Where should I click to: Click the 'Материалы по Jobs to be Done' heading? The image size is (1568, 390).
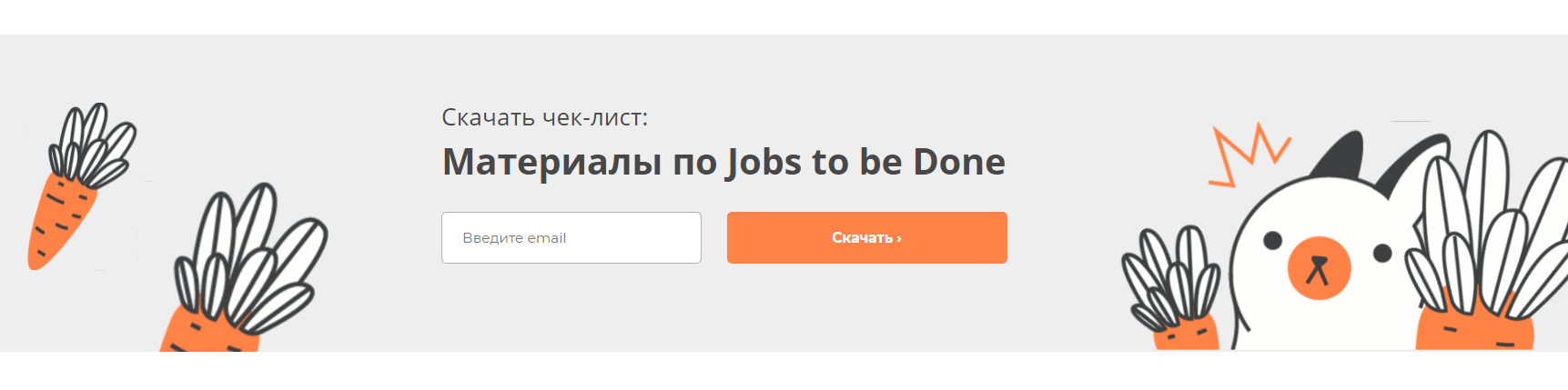click(723, 162)
